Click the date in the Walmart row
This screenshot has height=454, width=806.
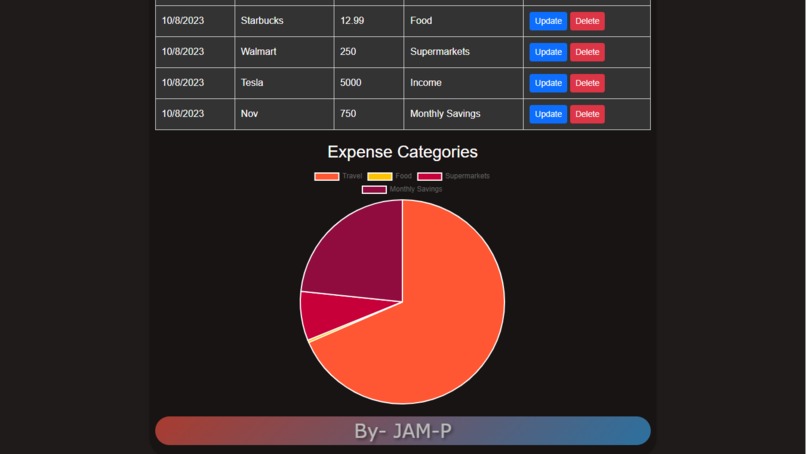tap(183, 52)
